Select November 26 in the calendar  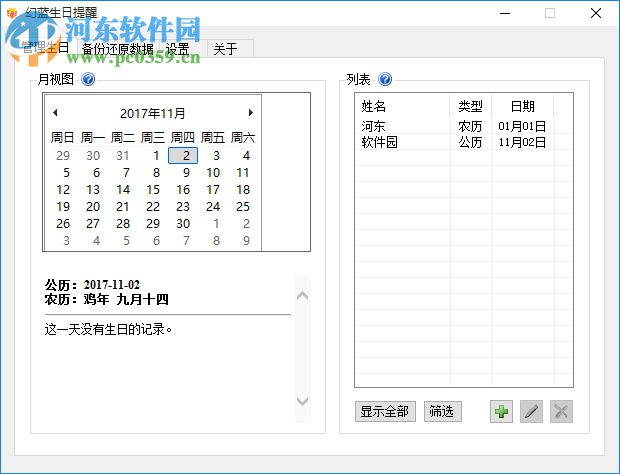click(x=63, y=223)
